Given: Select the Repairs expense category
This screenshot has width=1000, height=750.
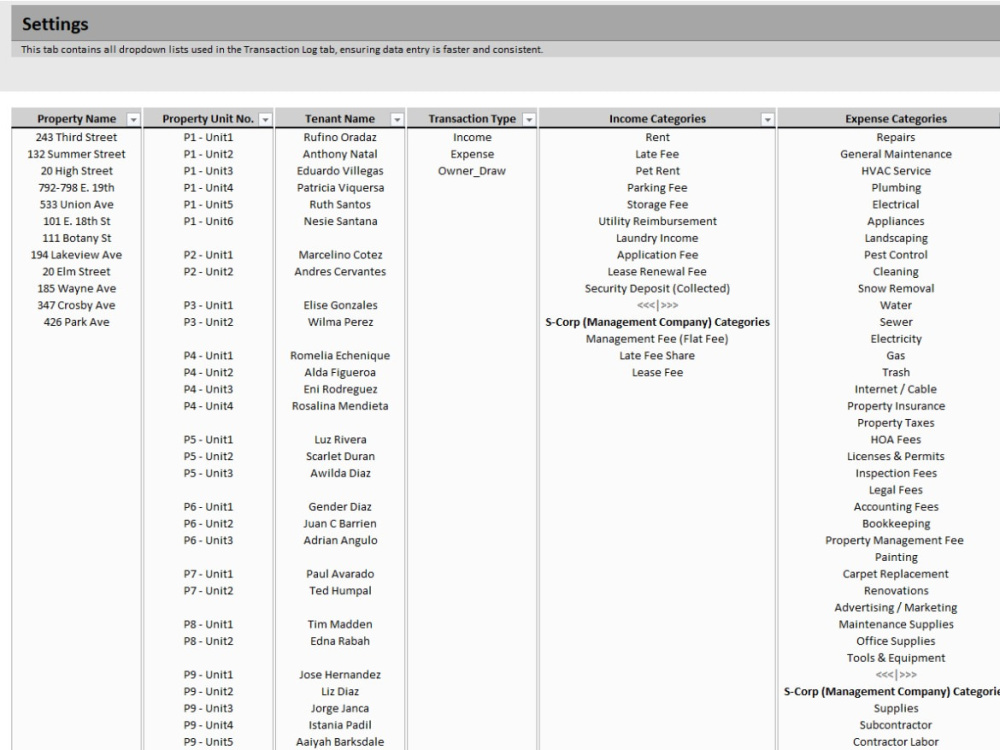Looking at the screenshot, I should point(895,137).
